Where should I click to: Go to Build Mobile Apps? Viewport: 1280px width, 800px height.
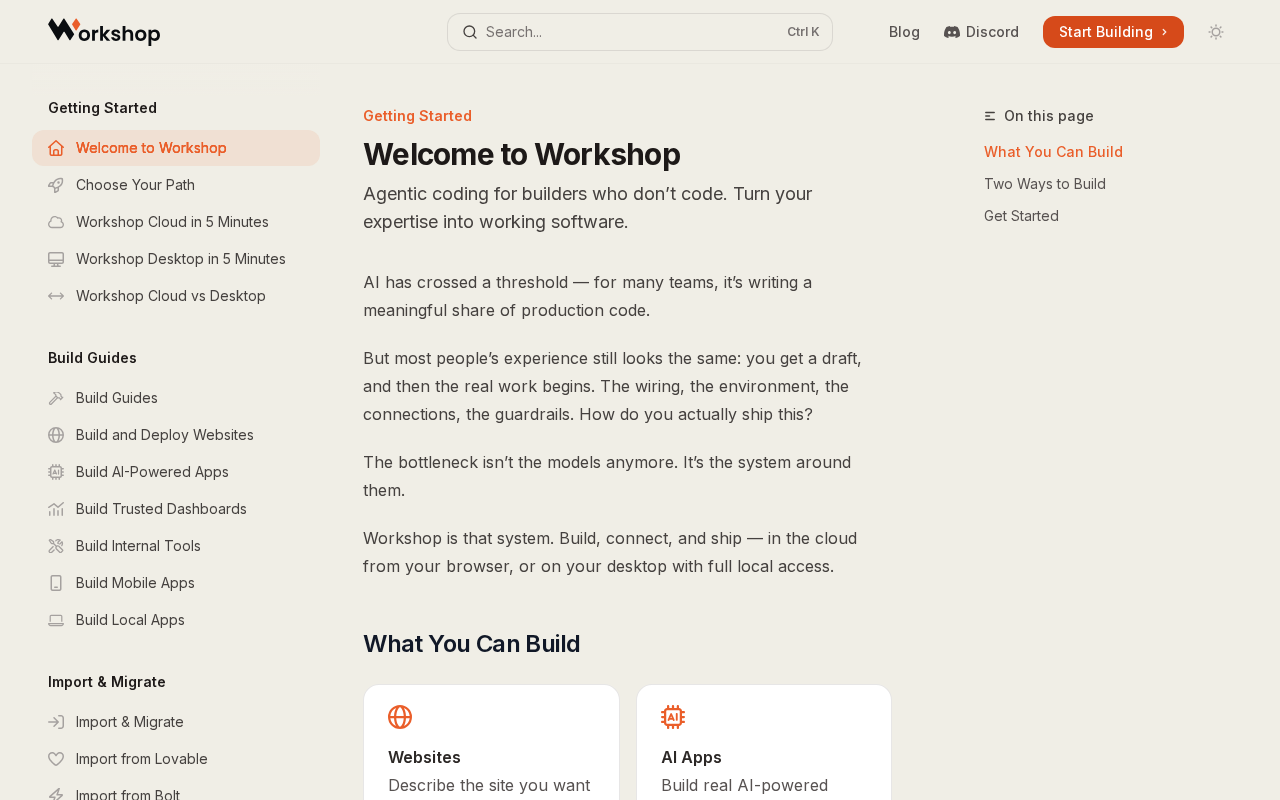pyautogui.click(x=176, y=583)
